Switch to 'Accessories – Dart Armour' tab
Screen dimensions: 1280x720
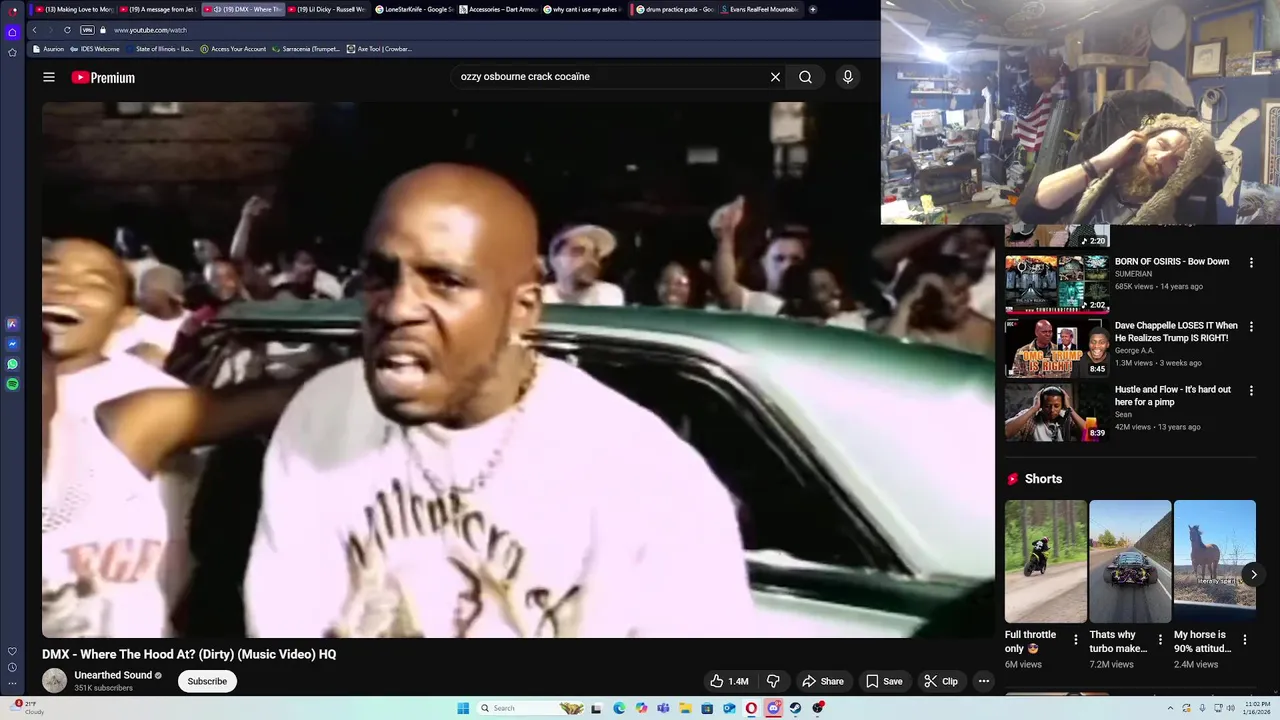497,9
